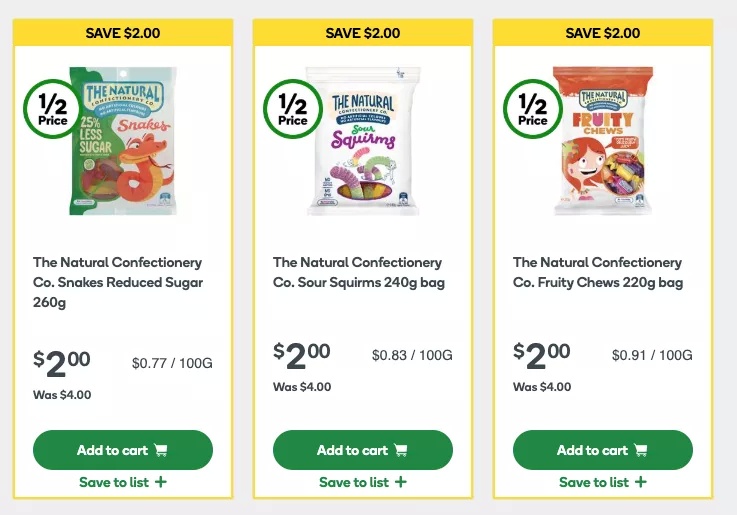Click plus icon beside Snakes Save to list

tap(161, 482)
